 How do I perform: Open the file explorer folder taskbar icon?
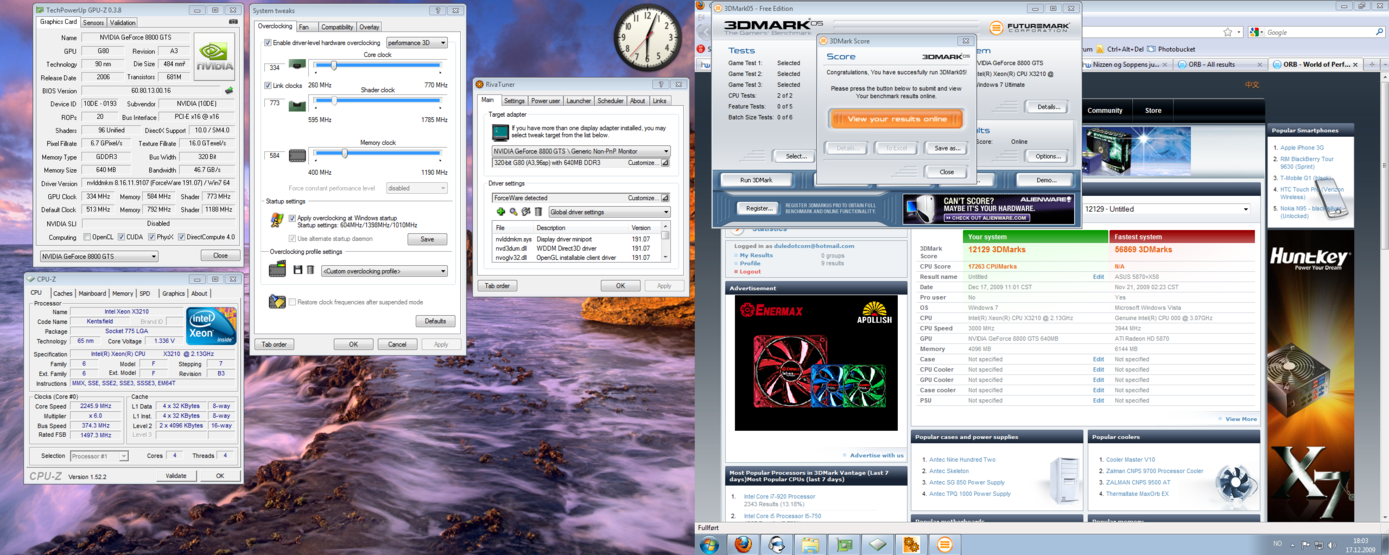click(x=810, y=545)
